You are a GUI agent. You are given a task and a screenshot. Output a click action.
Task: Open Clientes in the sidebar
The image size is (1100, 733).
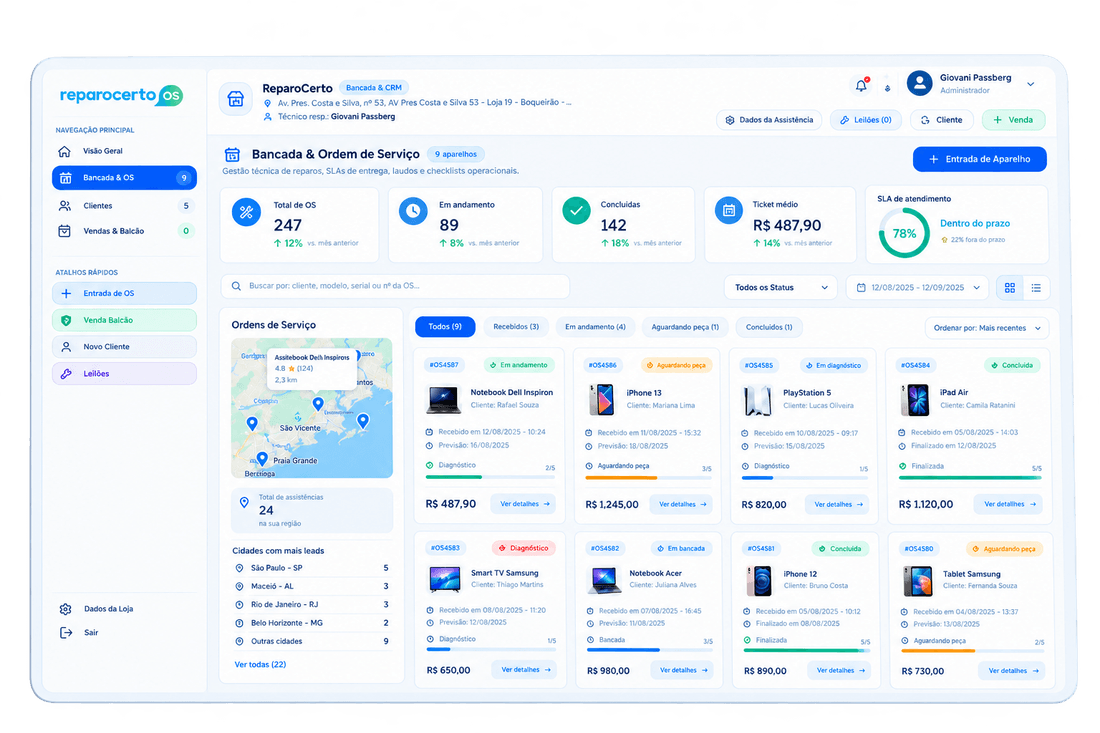(x=124, y=206)
